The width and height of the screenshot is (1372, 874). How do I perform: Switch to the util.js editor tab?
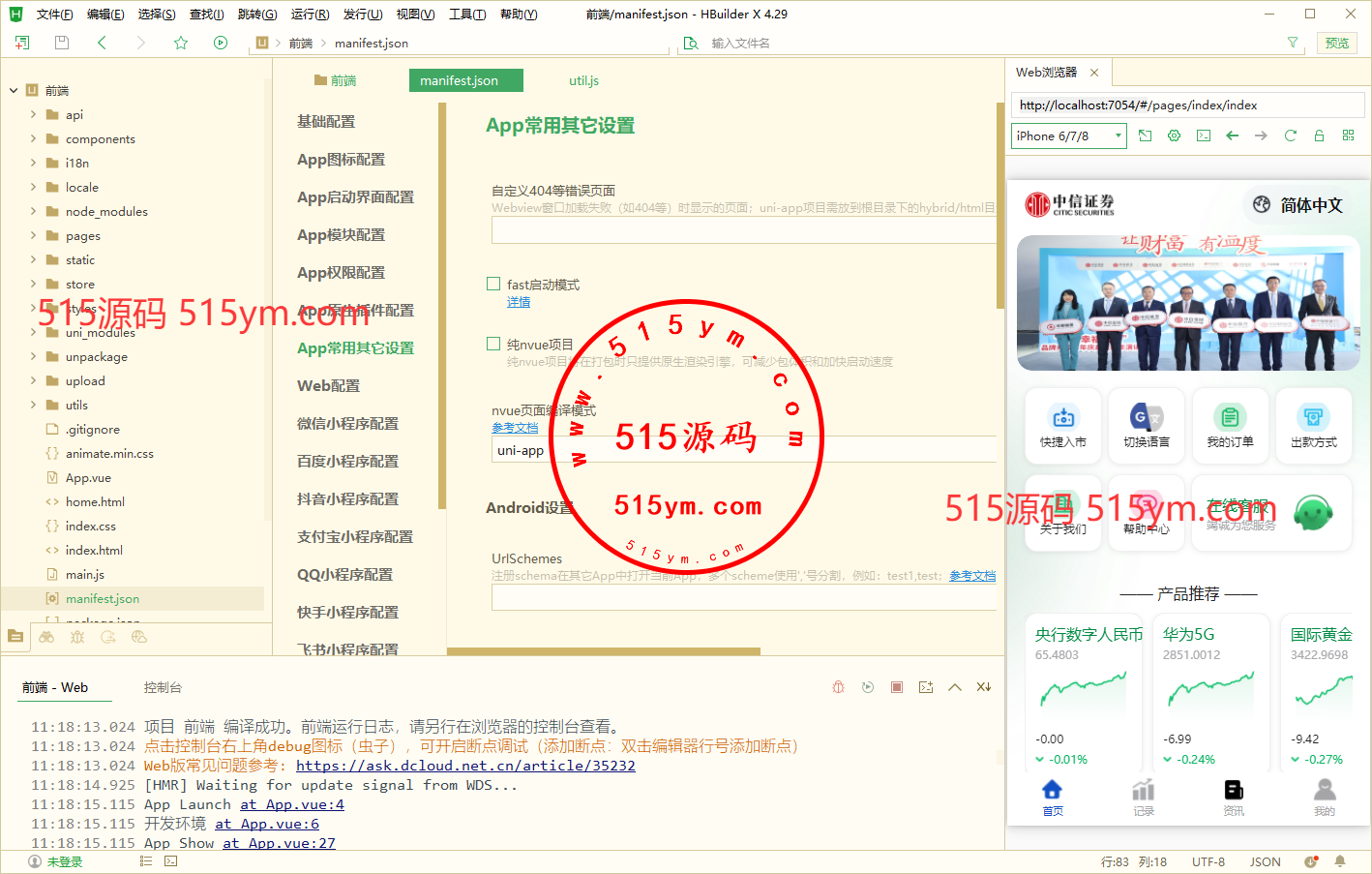(x=583, y=81)
